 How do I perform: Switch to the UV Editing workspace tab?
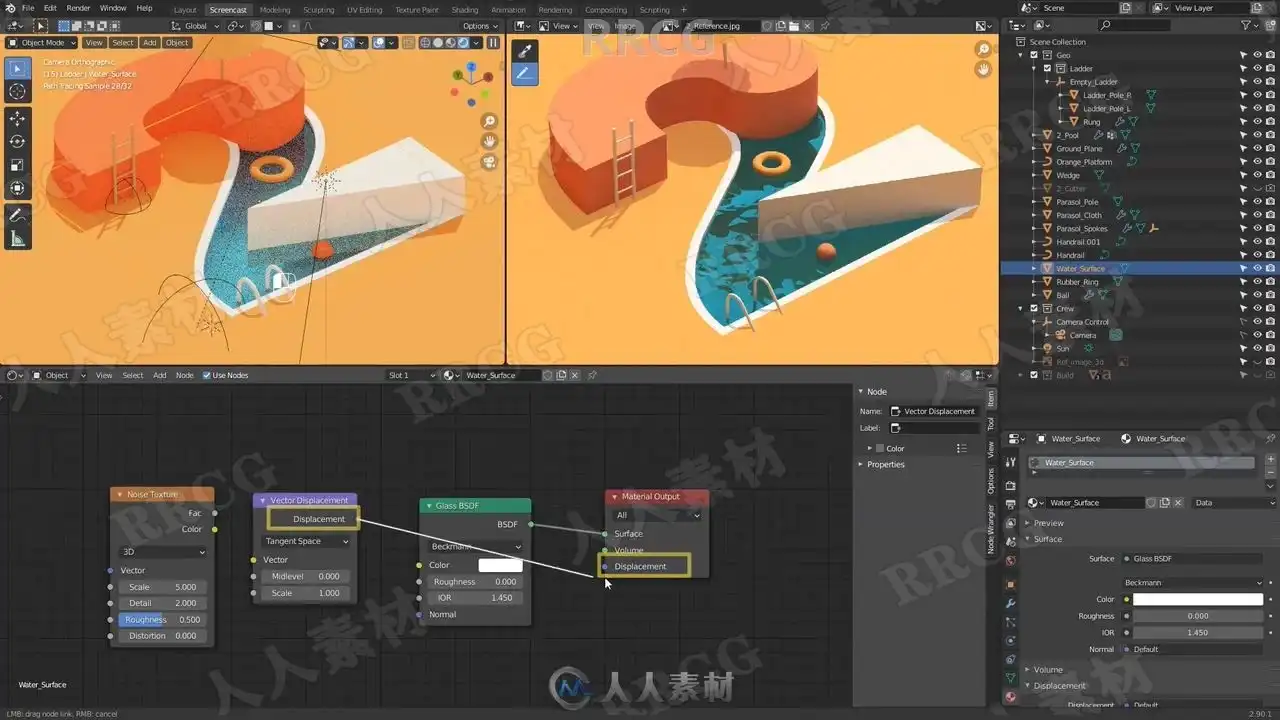coord(365,10)
